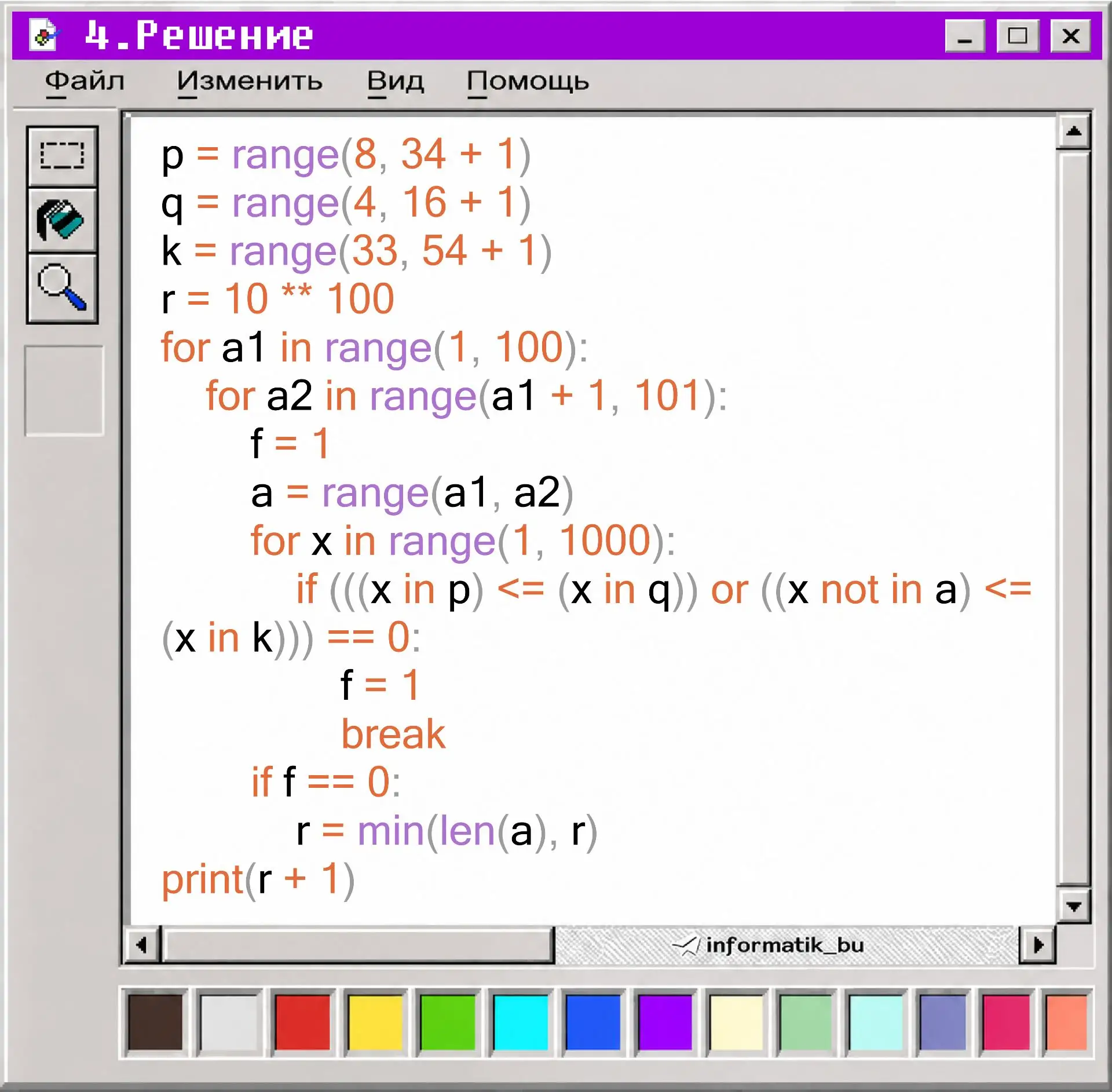Pick the crimson pink color swatch
Image resolution: width=1112 pixels, height=1092 pixels.
point(1006,1022)
